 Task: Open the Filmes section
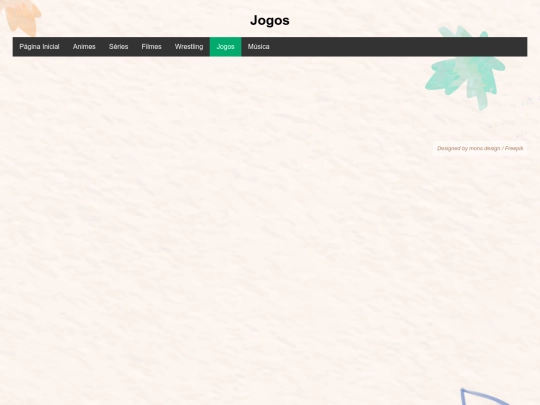click(x=152, y=46)
